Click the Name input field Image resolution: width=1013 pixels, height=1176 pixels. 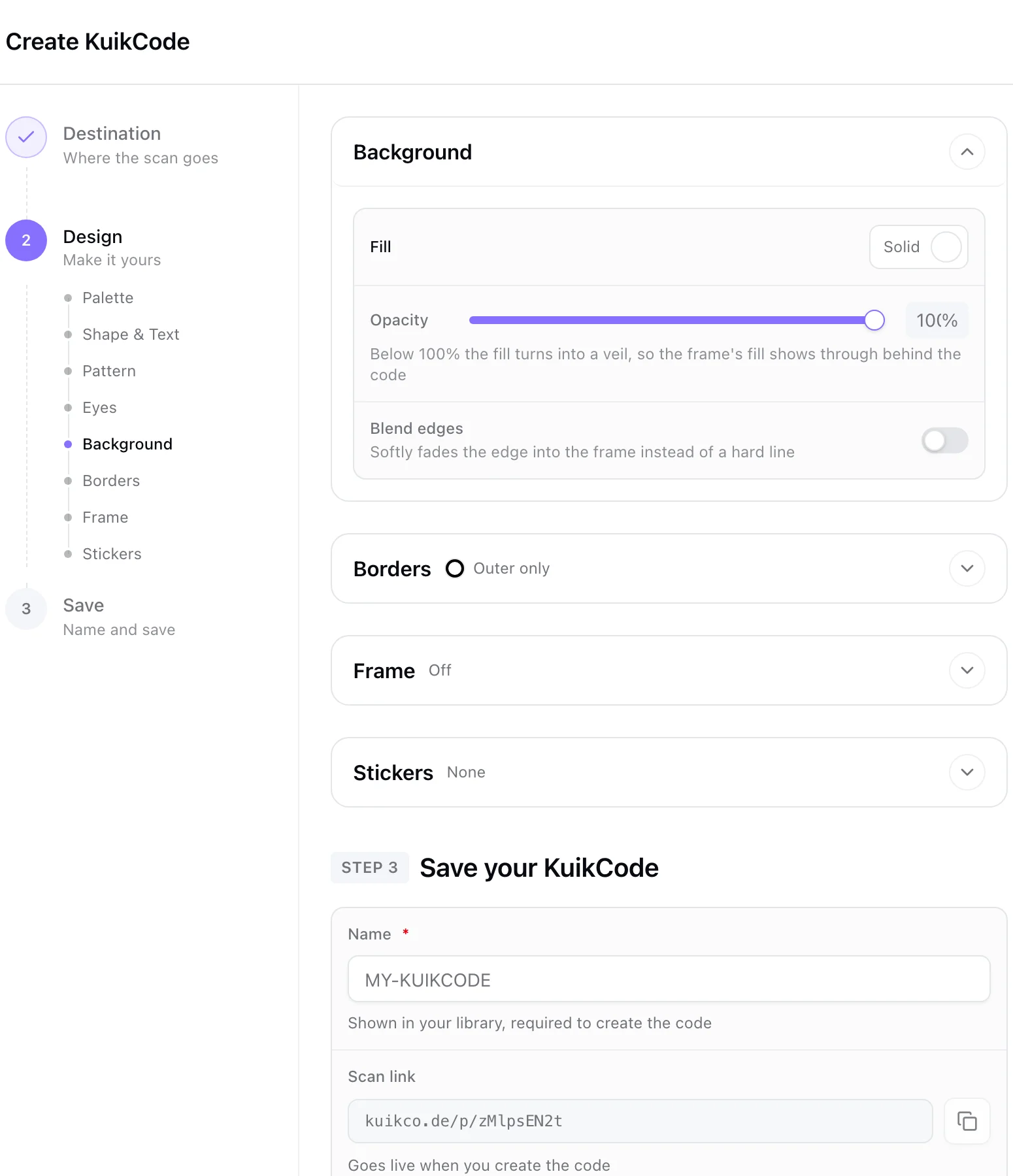pyautogui.click(x=669, y=979)
